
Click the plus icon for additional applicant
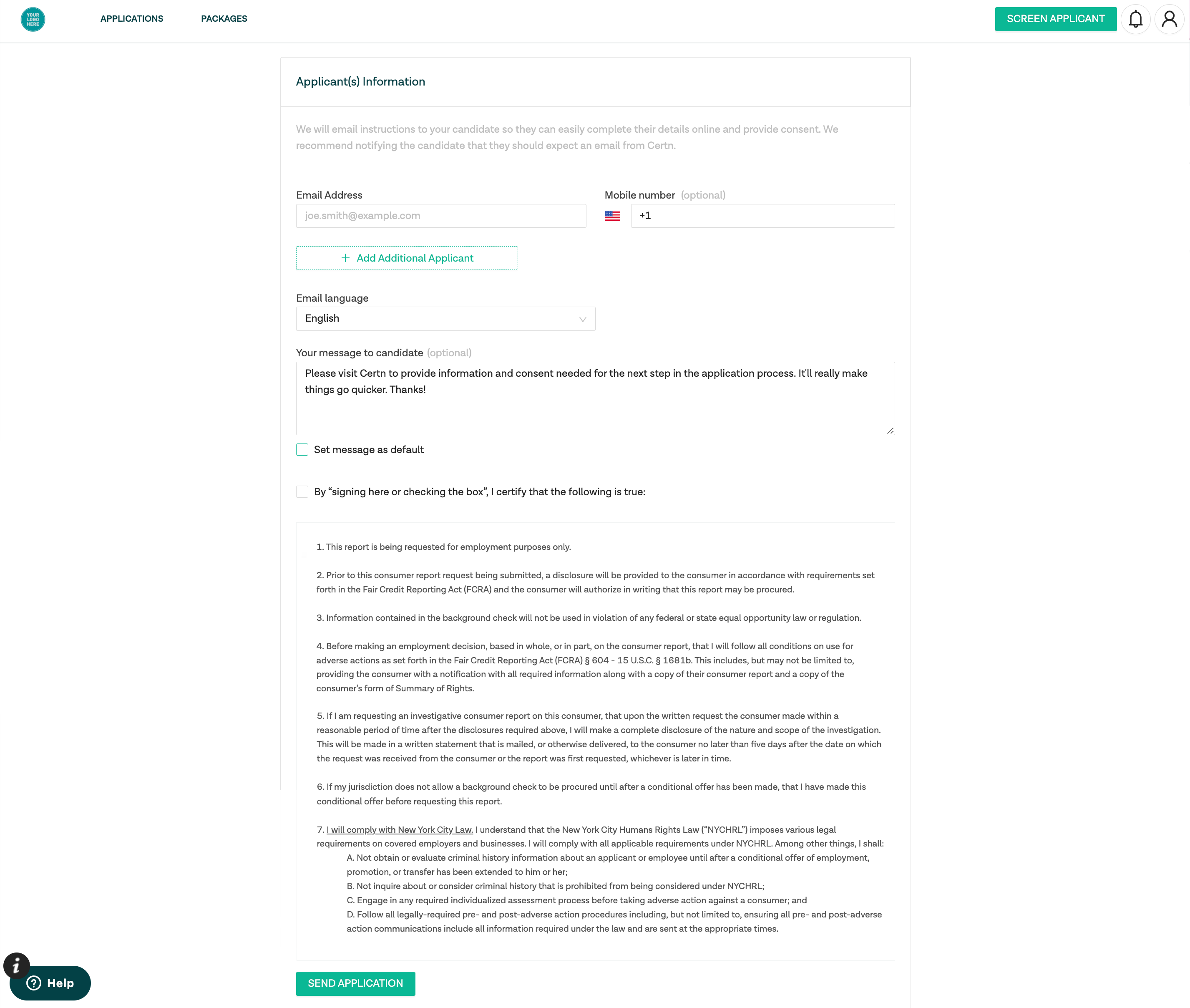point(345,258)
